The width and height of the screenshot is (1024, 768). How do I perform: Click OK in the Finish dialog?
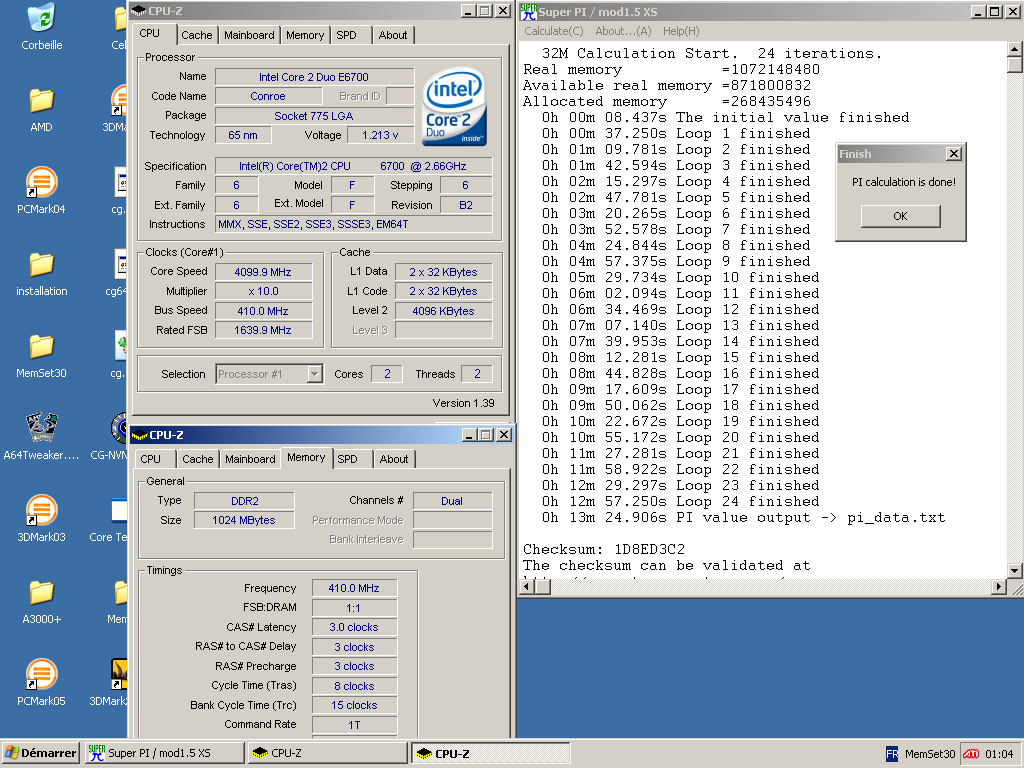[900, 216]
